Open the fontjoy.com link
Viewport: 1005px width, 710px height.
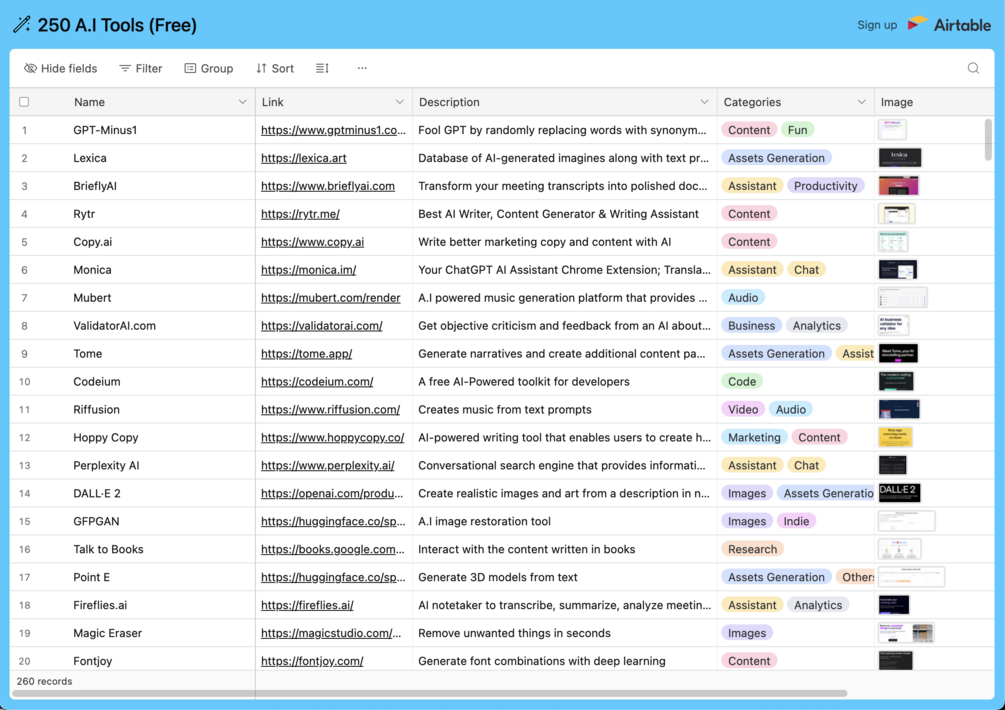click(x=312, y=661)
